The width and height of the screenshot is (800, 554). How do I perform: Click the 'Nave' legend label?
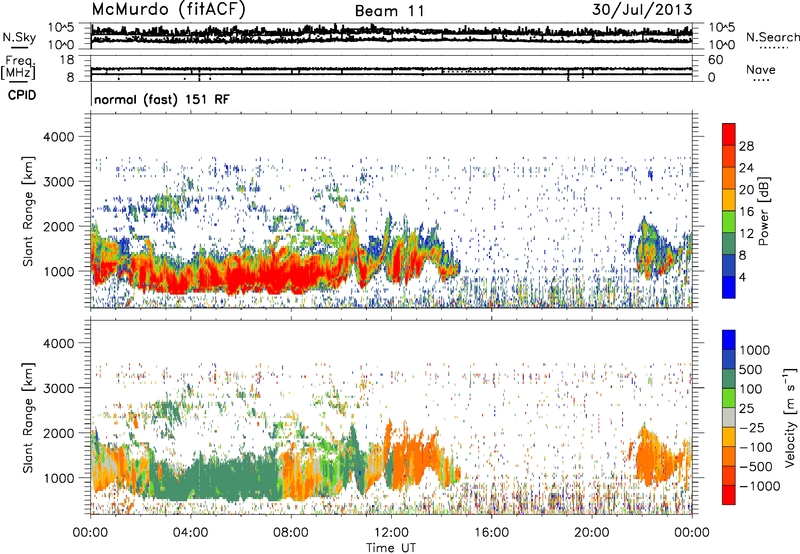click(x=761, y=70)
